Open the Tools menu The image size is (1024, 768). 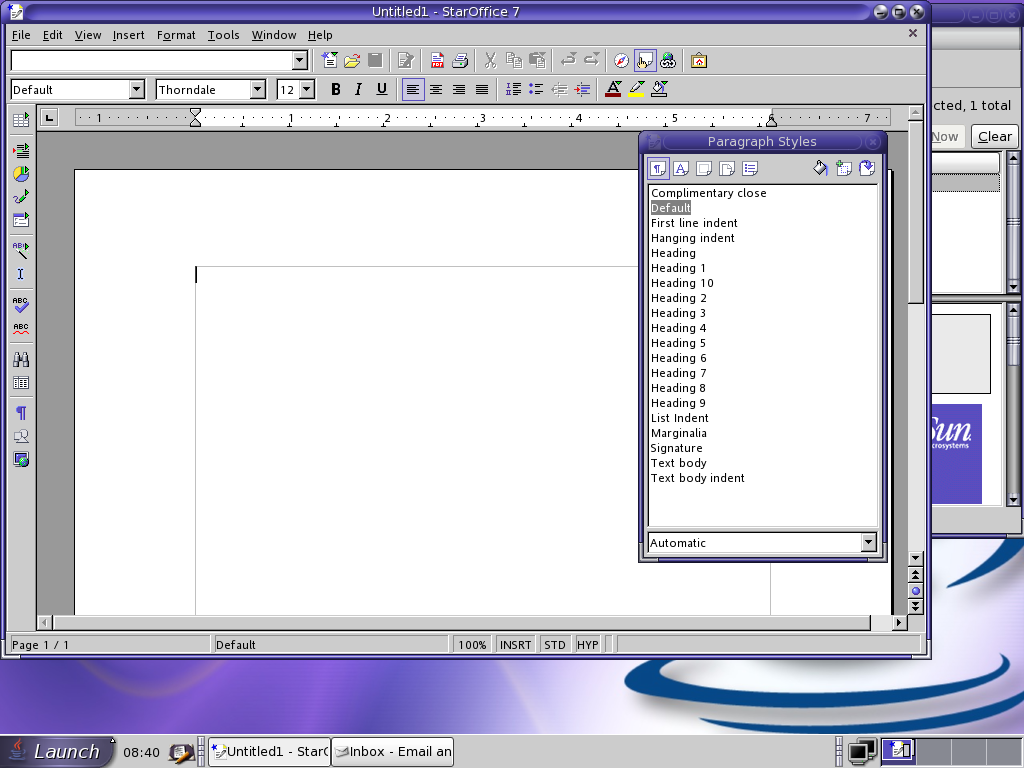[x=223, y=35]
